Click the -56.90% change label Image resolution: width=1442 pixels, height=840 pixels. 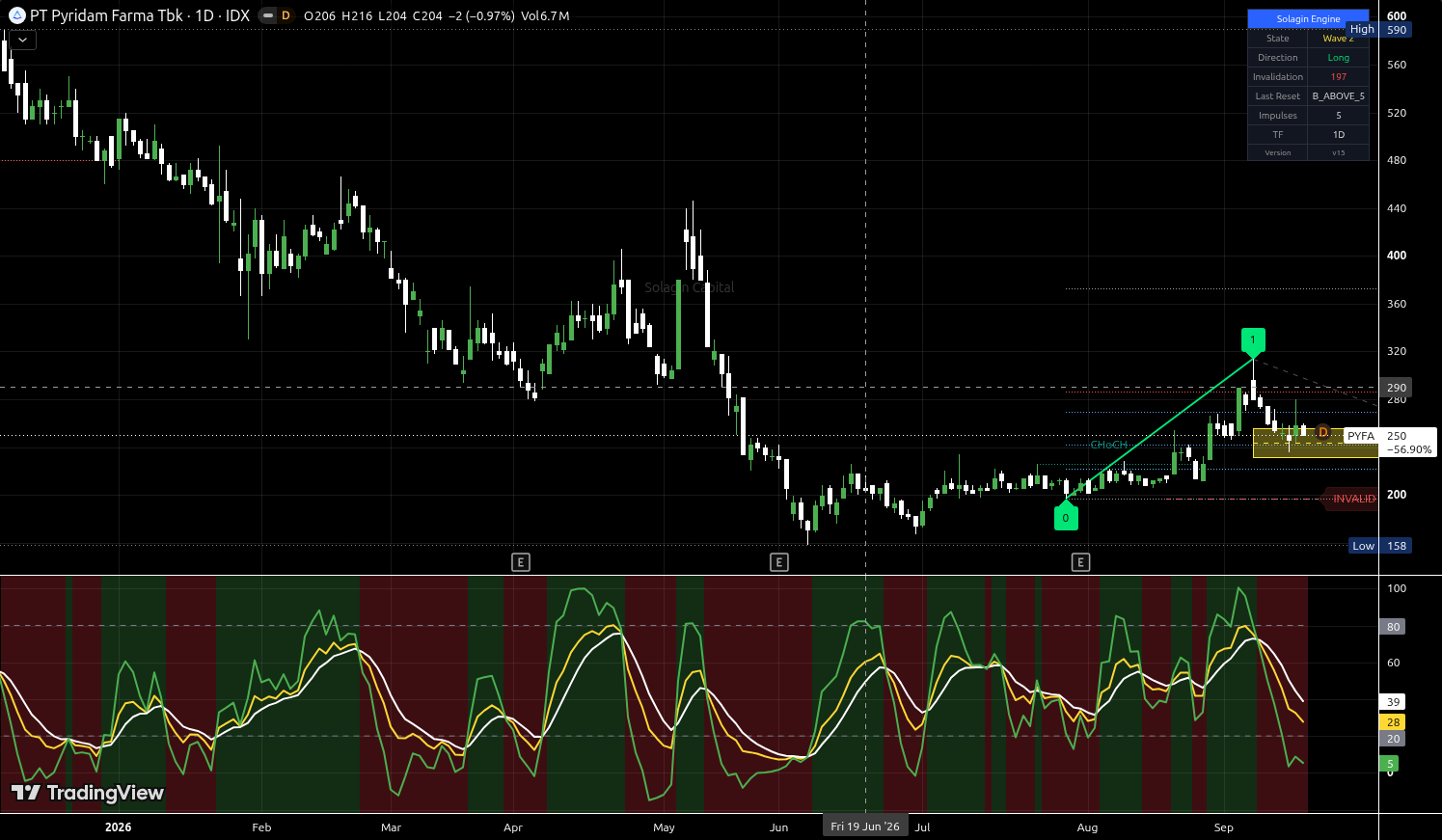1409,449
